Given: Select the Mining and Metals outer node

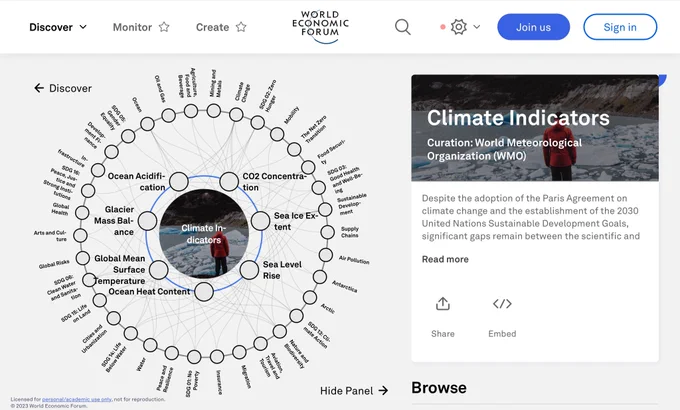Looking at the screenshot, I should (x=213, y=111).
